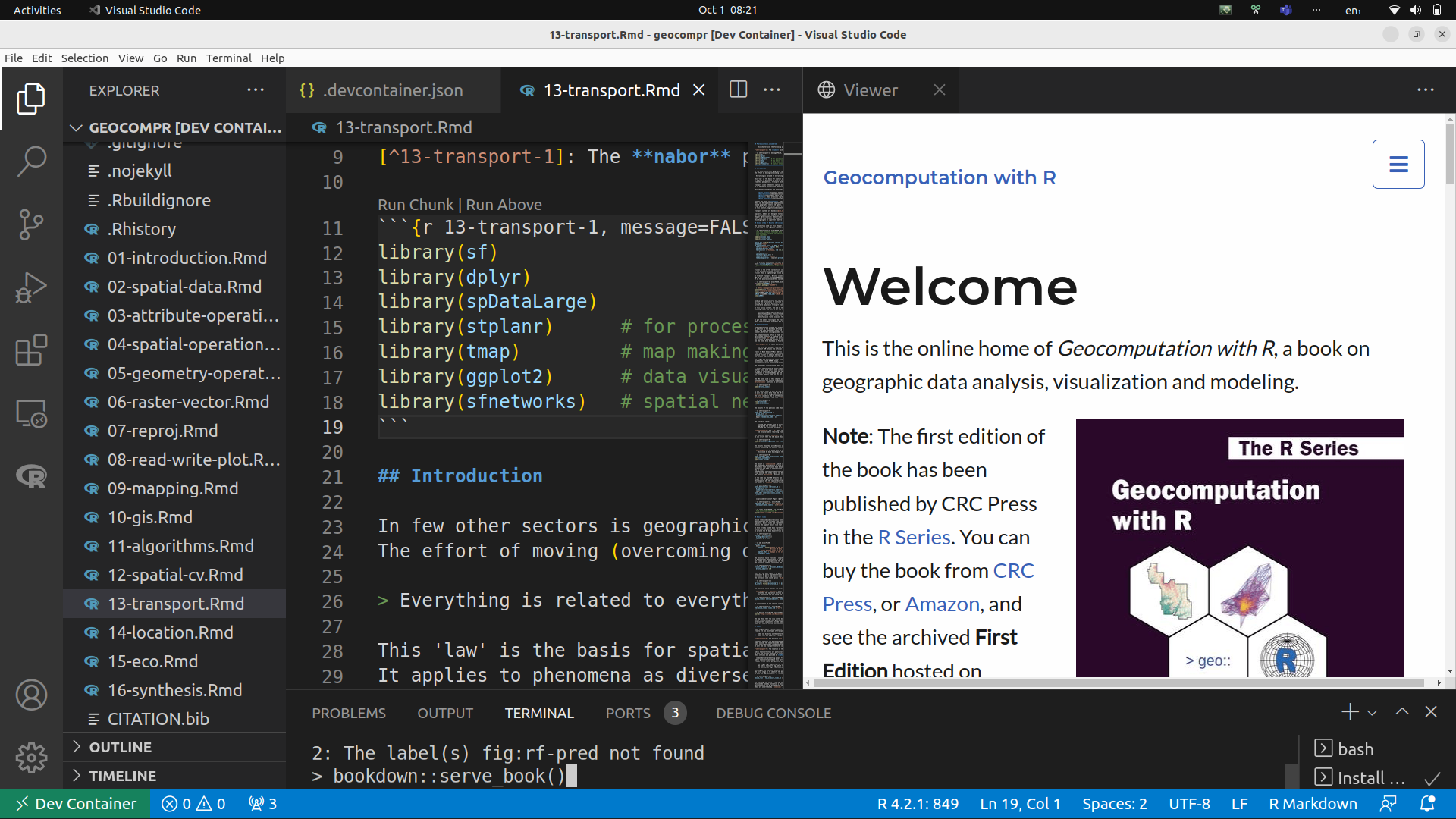Viewport: 1456px width, 819px height.
Task: Split the editor right
Action: (738, 89)
